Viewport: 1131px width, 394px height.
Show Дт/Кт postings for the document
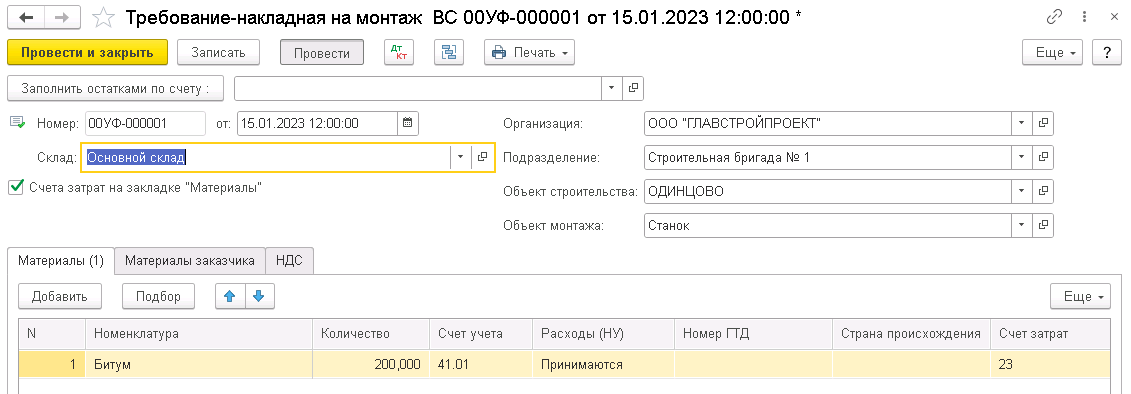[x=399, y=53]
